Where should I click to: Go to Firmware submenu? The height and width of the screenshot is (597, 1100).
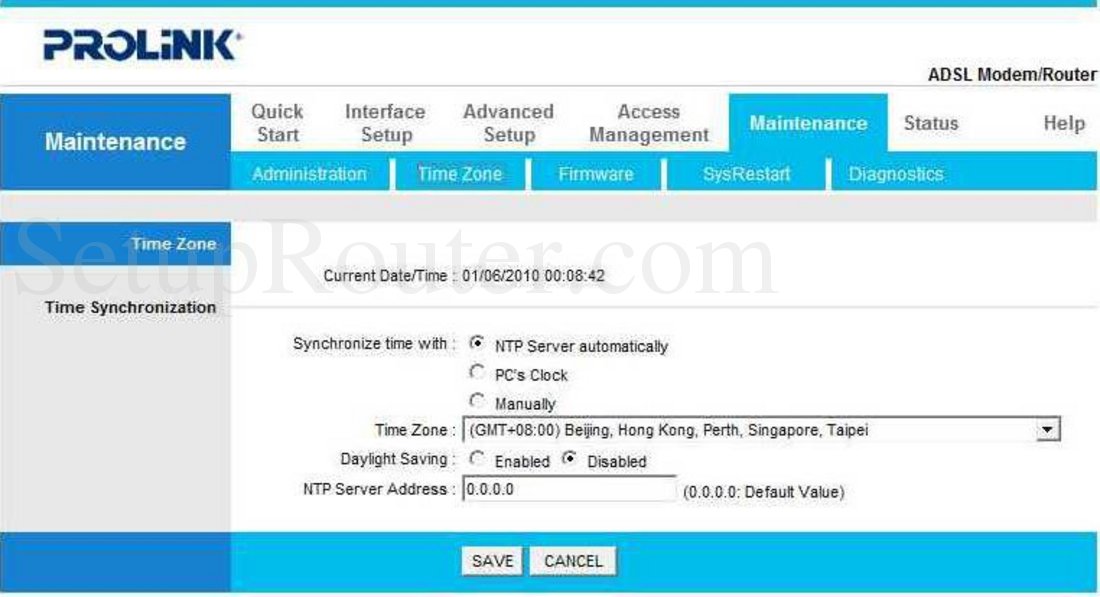[x=596, y=174]
